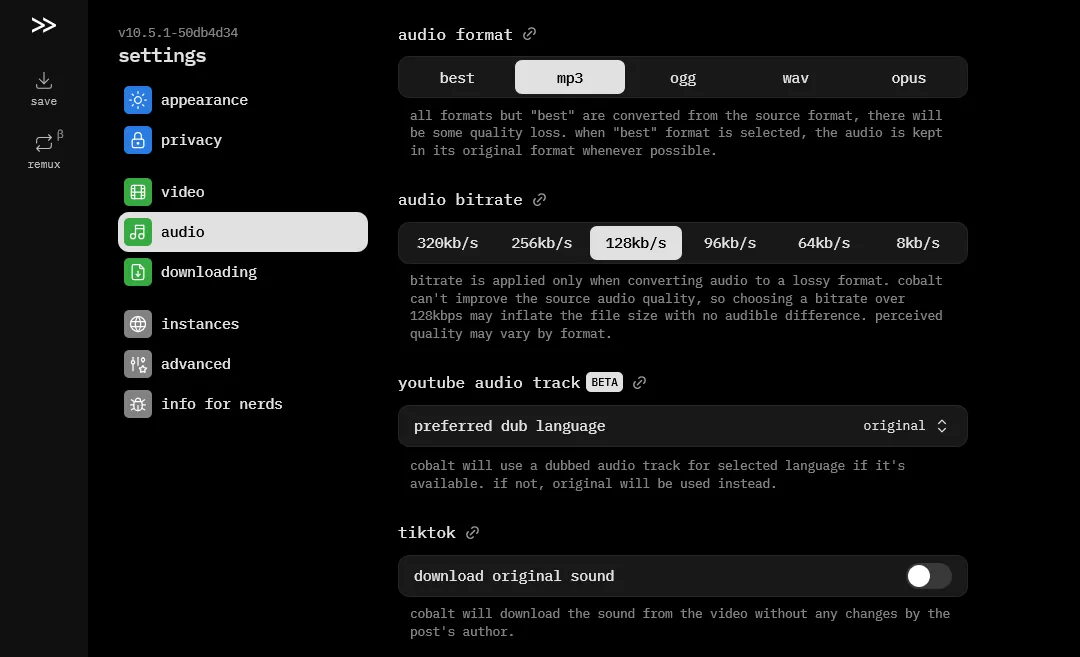Screen dimensions: 1080x657
Task: Click the downloading file icon
Action: pos(138,272)
